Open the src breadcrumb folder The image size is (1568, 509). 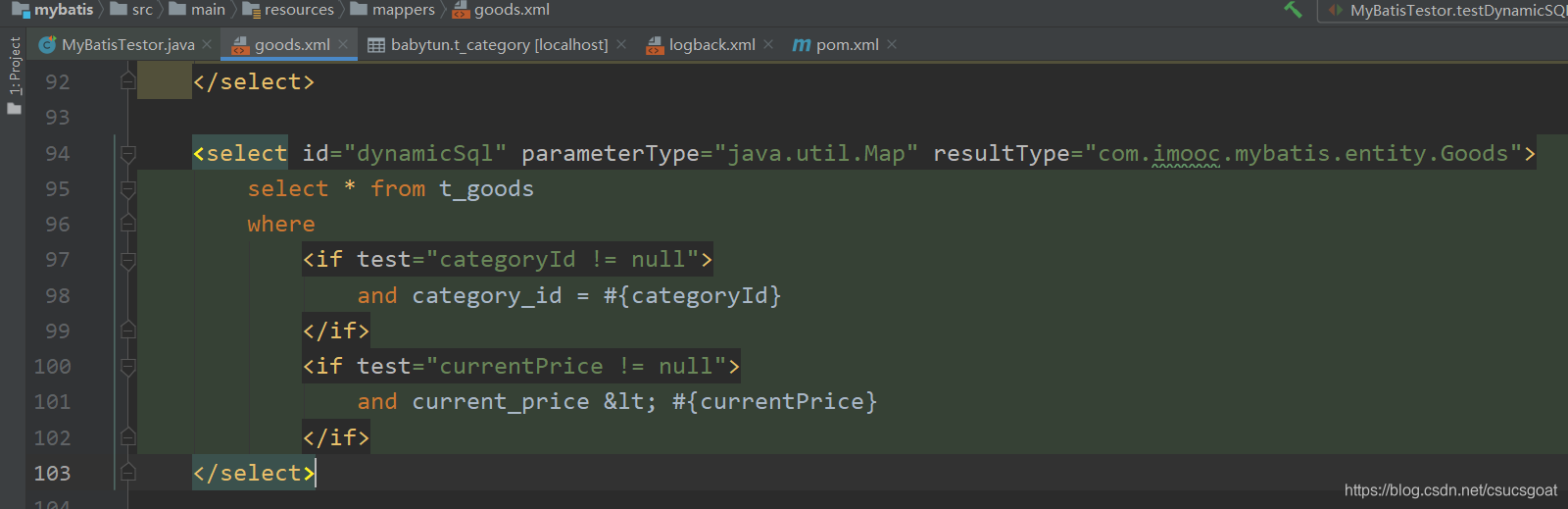pyautogui.click(x=132, y=10)
